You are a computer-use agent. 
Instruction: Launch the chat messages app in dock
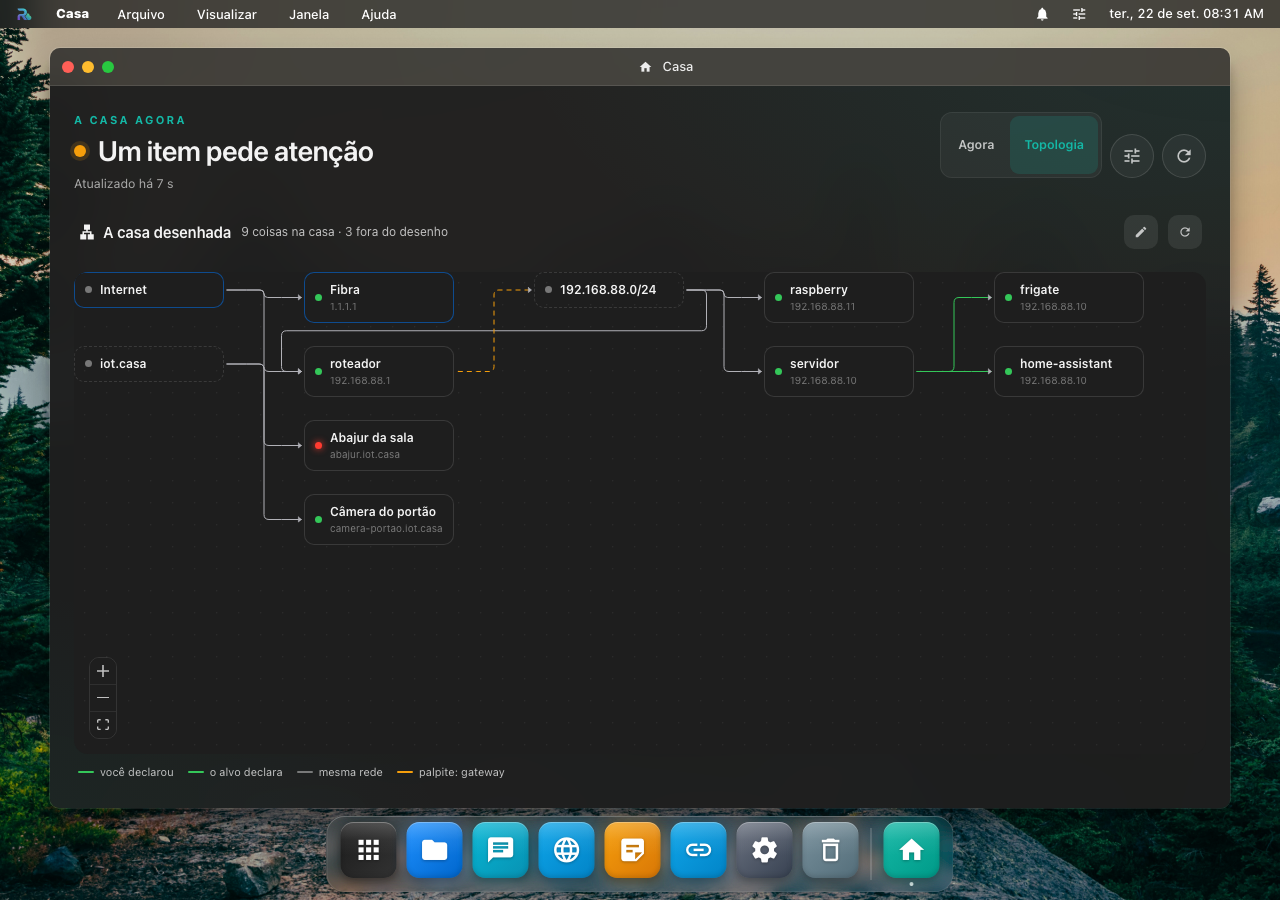tap(501, 850)
